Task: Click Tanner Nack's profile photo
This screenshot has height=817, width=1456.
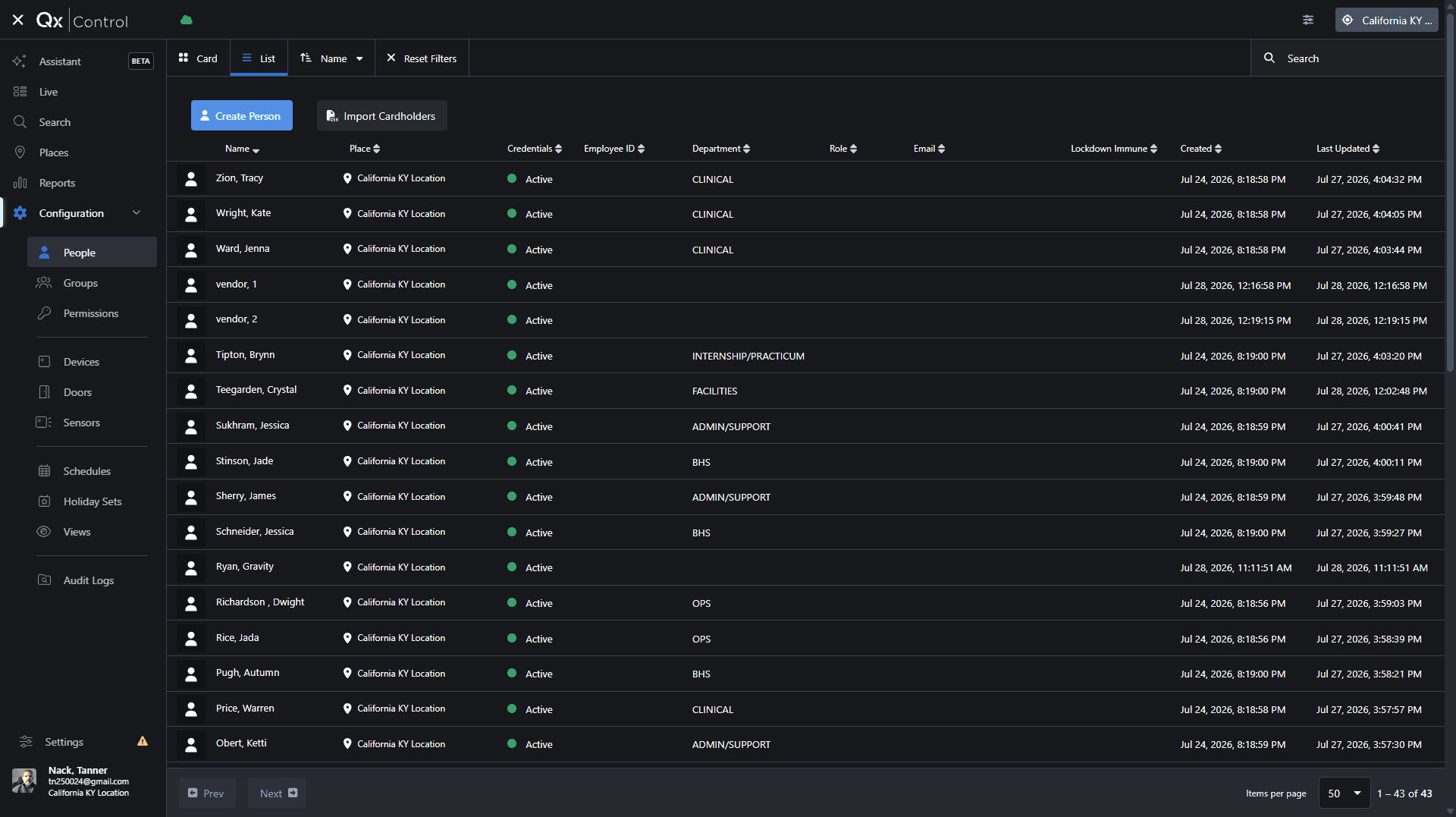Action: [x=24, y=781]
